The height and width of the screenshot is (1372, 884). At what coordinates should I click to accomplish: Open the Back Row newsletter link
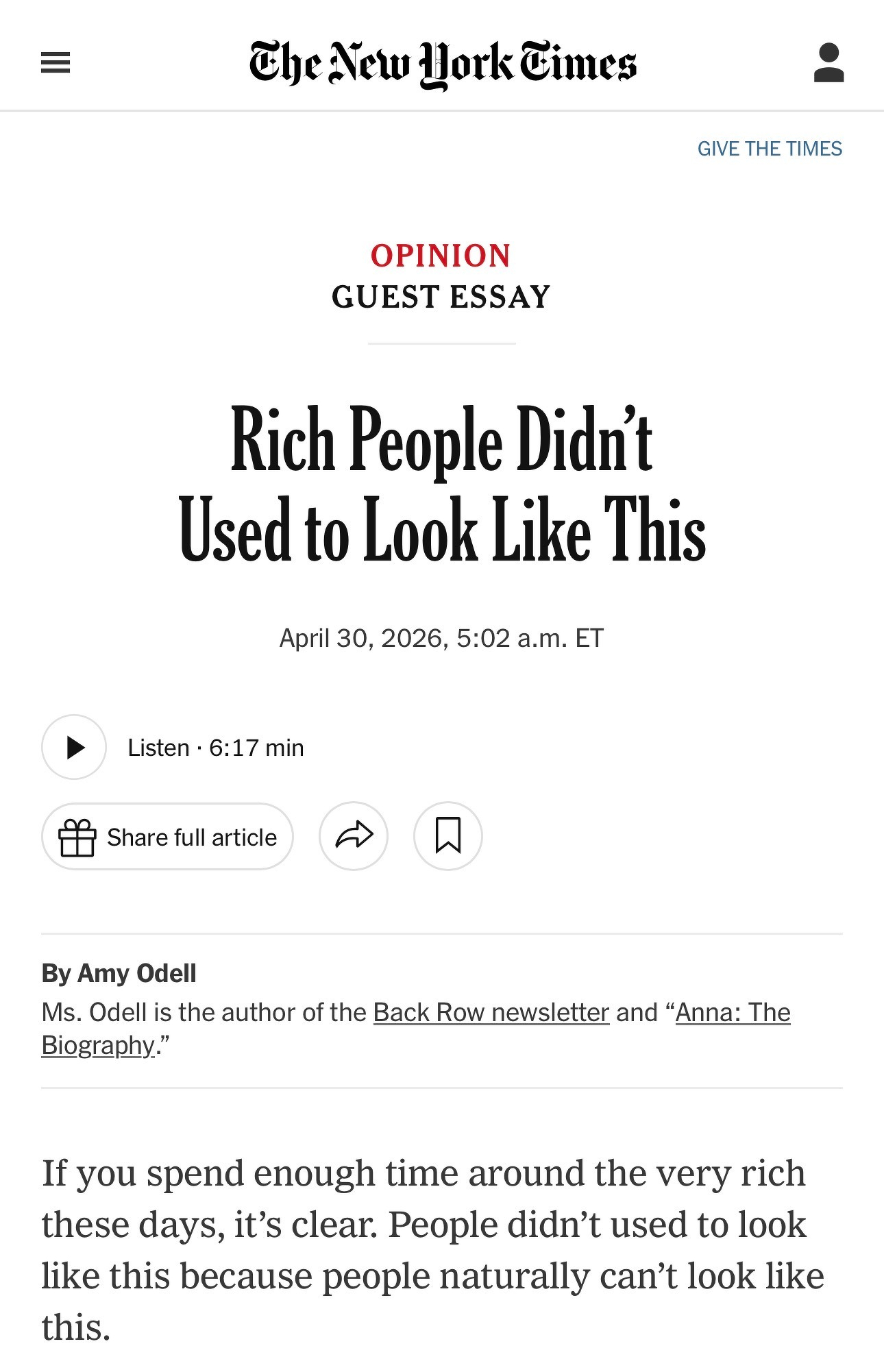489,1012
